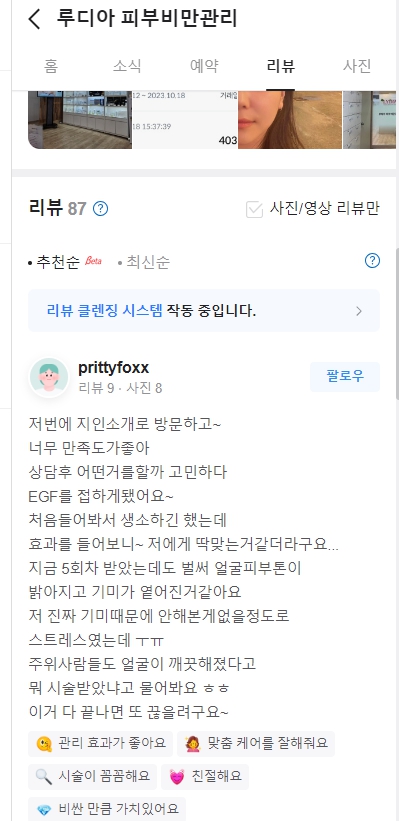Select the 맞춤 케어를 잘해줘요 tag

[256, 744]
